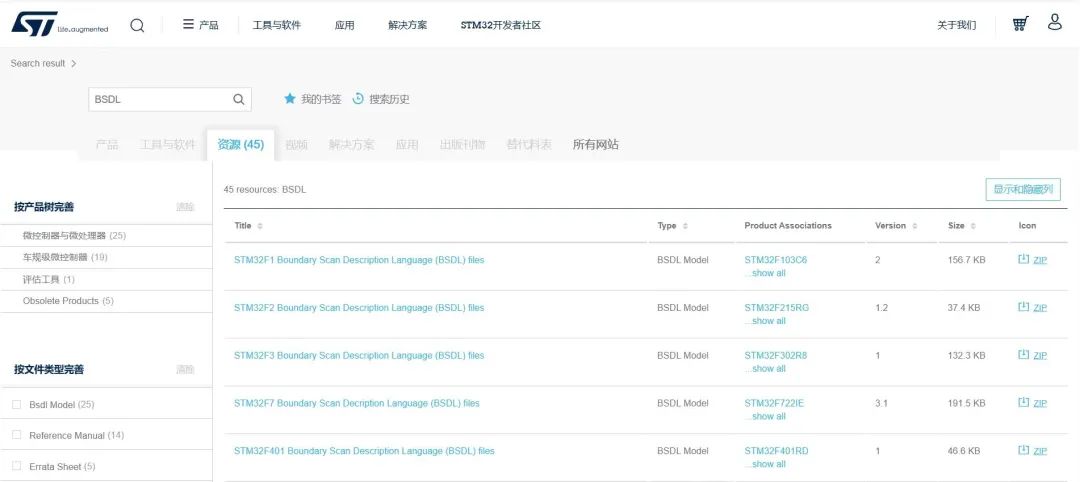The width and height of the screenshot is (1080, 482).
Task: Click 我的书签 link
Action: pos(321,99)
